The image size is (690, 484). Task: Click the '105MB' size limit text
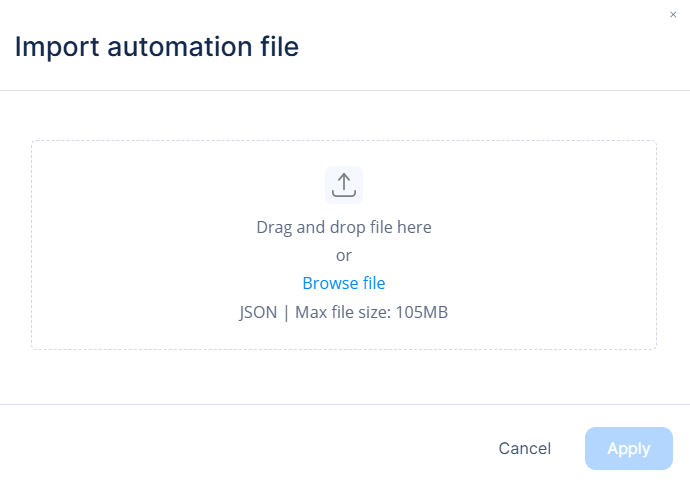pyautogui.click(x=422, y=312)
